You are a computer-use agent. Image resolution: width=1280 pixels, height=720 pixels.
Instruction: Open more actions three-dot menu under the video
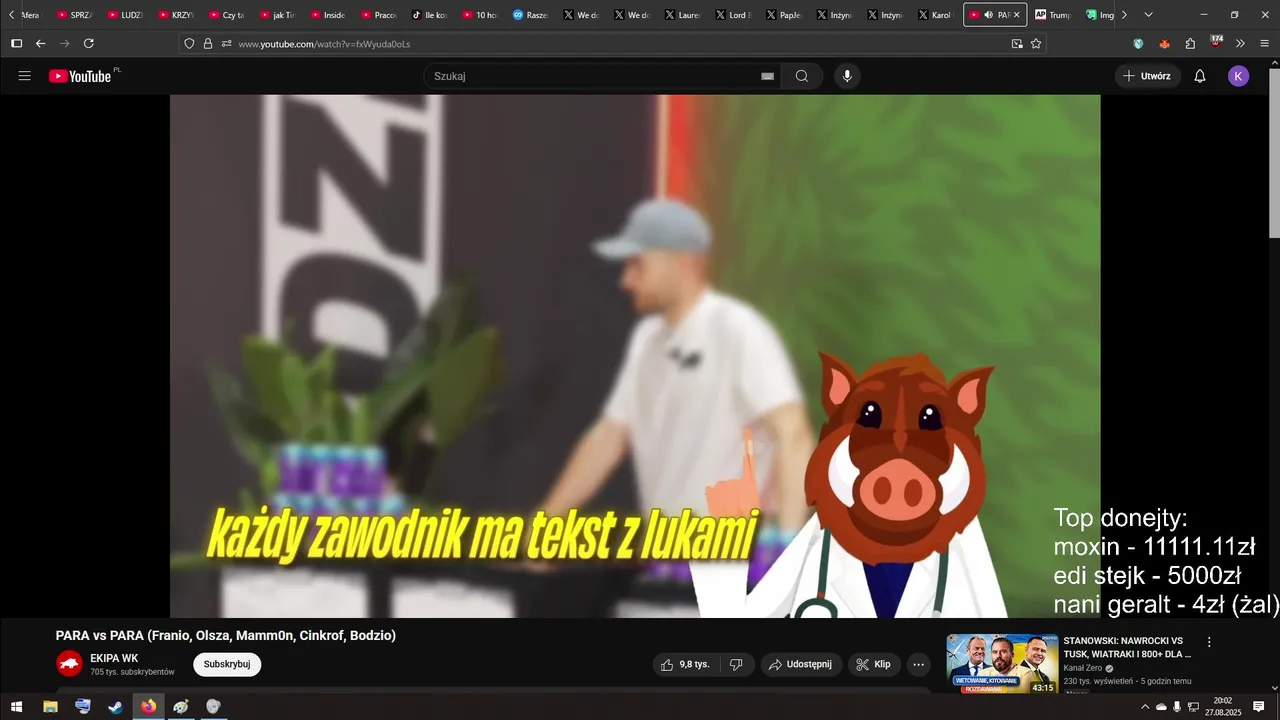click(919, 664)
